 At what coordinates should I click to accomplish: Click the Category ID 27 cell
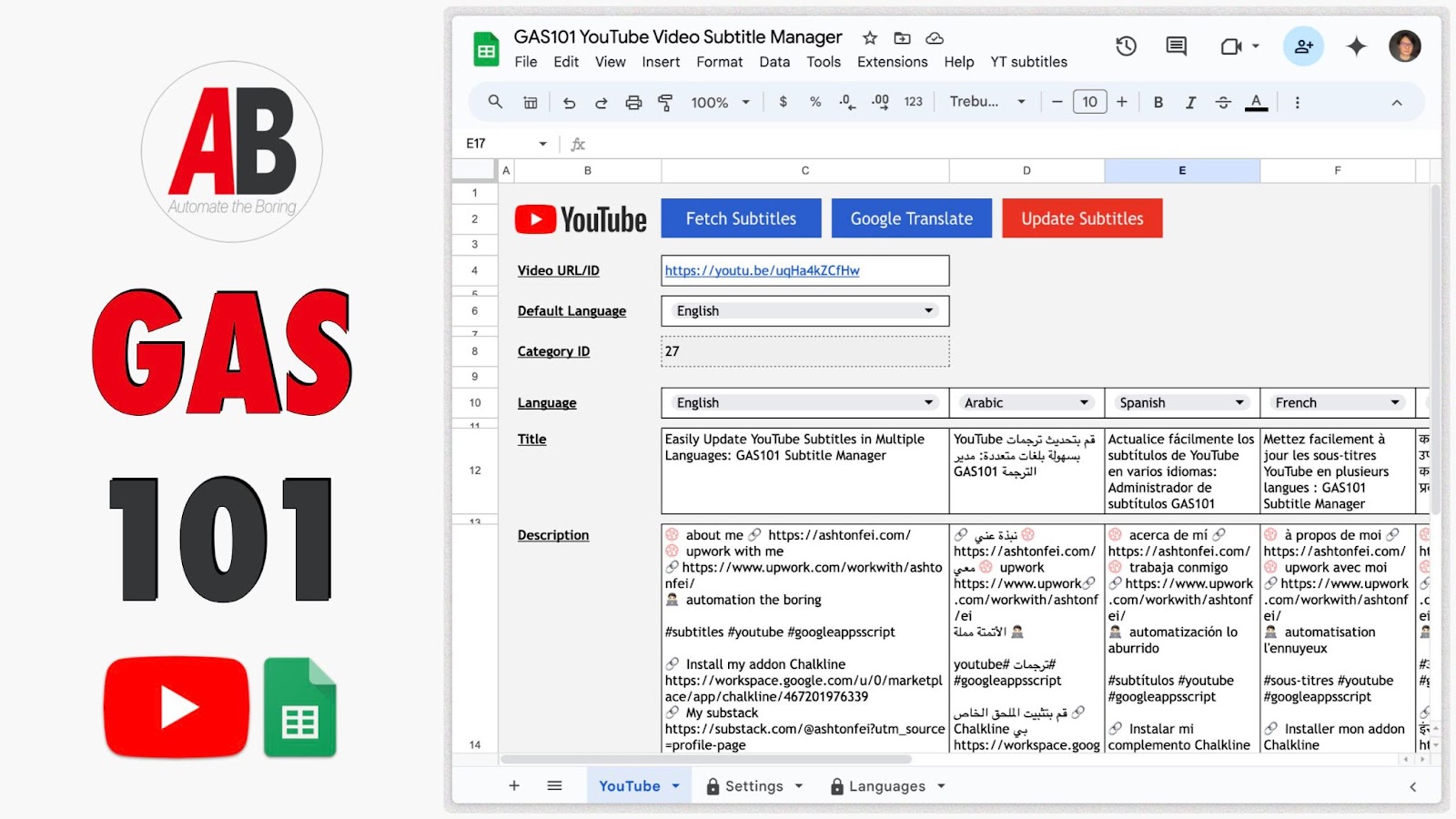805,351
